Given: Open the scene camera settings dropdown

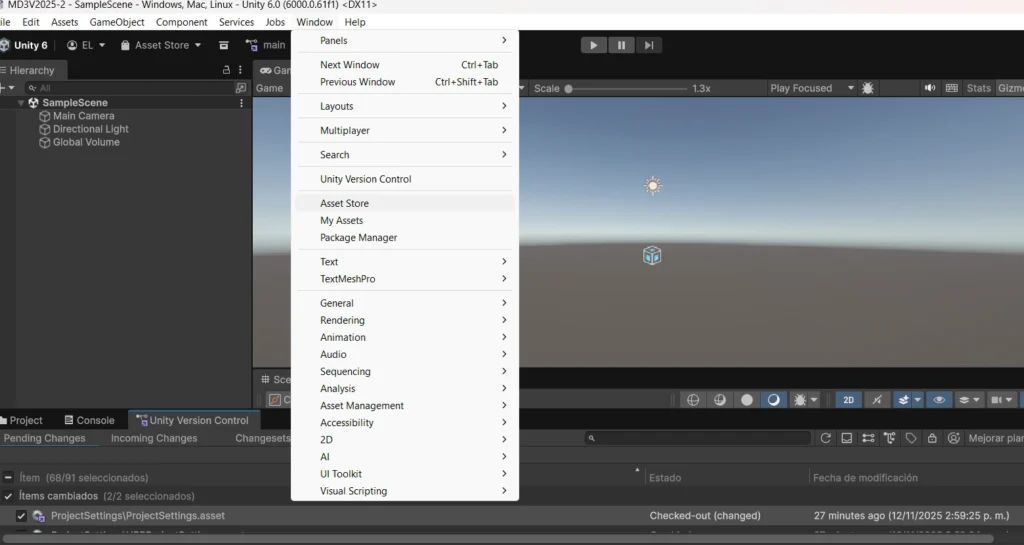Looking at the screenshot, I should pos(1001,399).
